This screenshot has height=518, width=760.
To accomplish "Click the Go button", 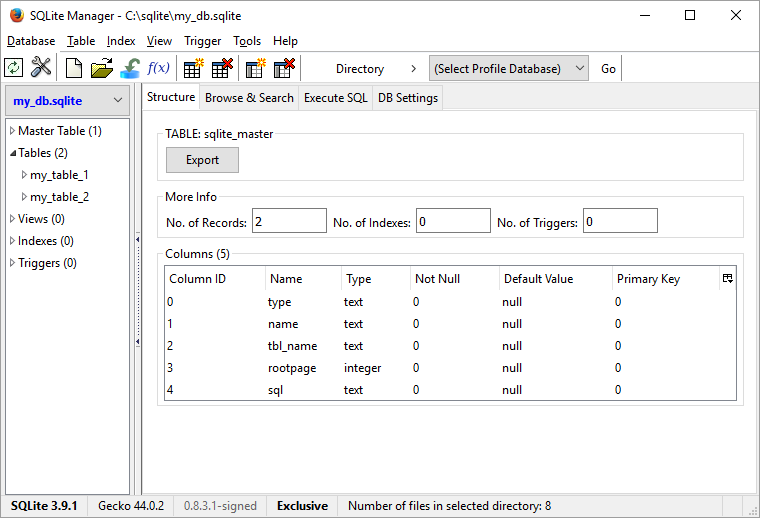I will 608,69.
